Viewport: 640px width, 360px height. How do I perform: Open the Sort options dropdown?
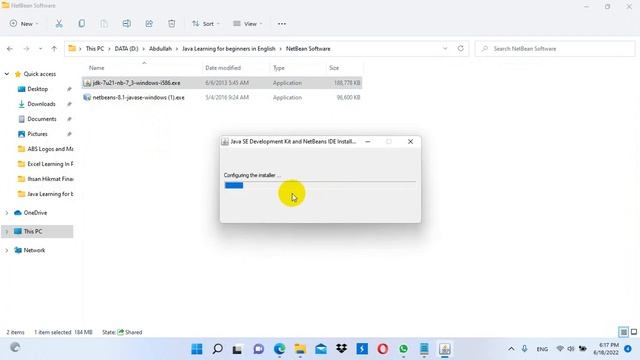click(206, 24)
